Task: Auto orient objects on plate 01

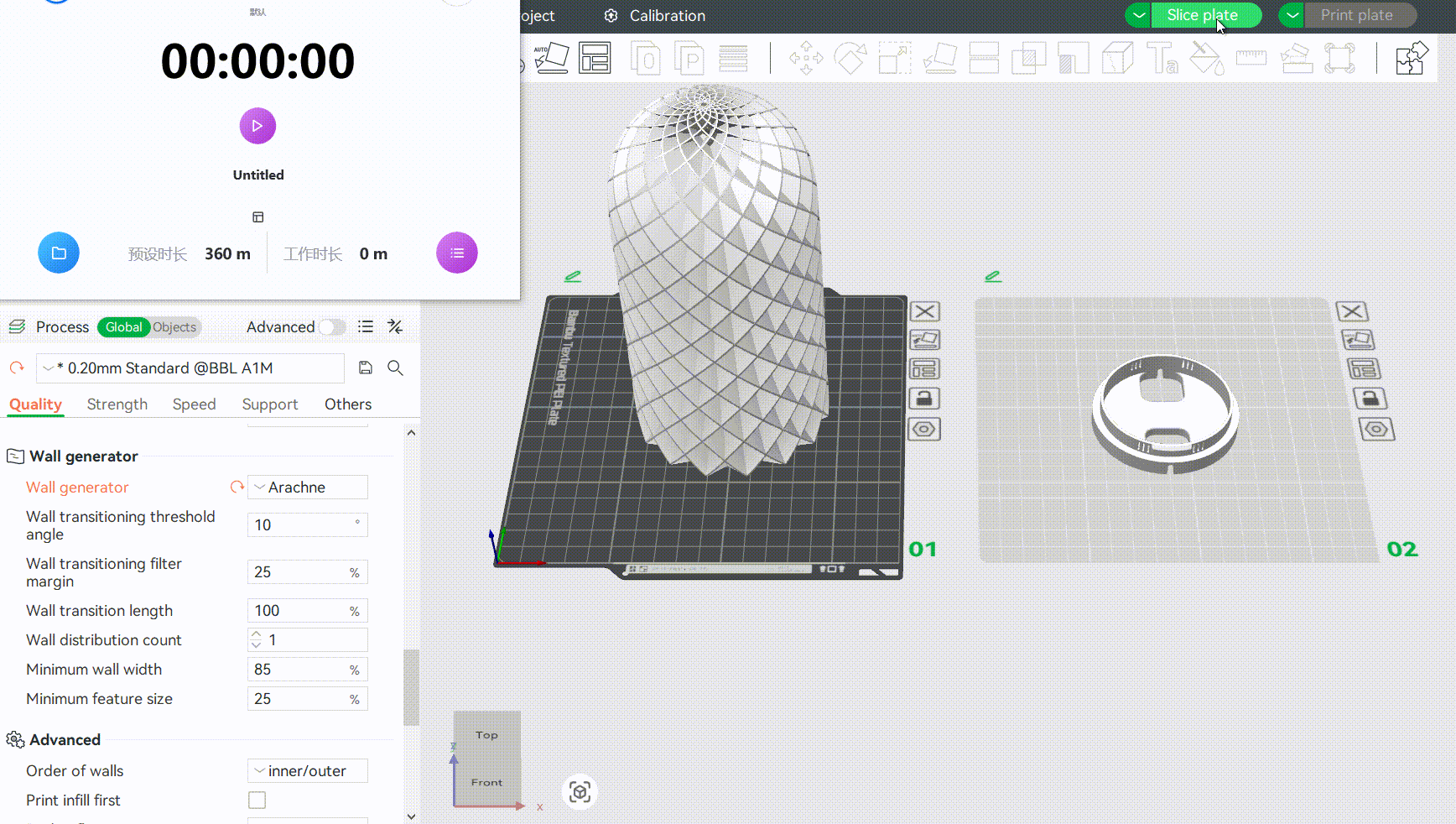Action: coord(924,340)
